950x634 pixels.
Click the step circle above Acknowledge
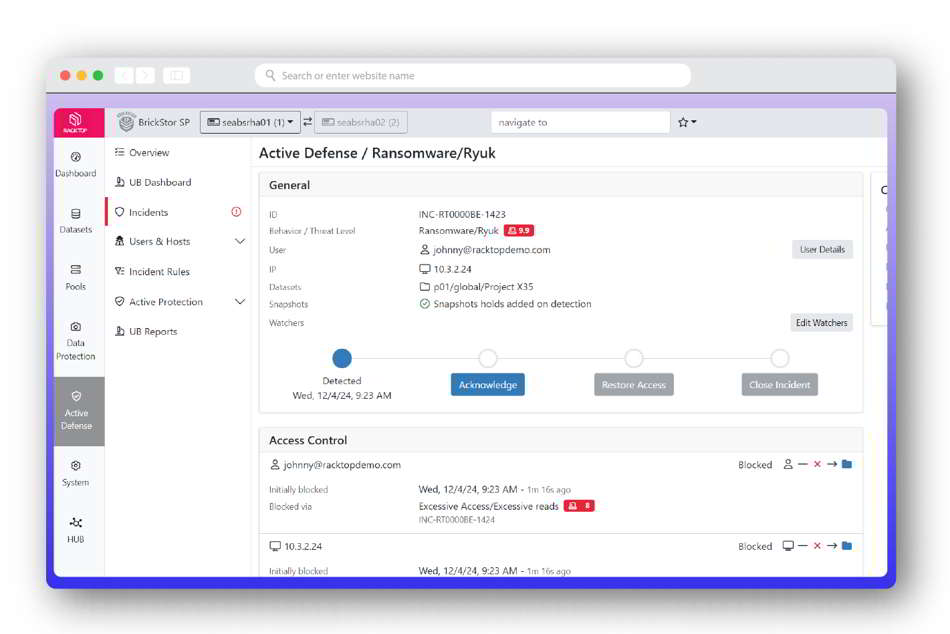coord(488,358)
